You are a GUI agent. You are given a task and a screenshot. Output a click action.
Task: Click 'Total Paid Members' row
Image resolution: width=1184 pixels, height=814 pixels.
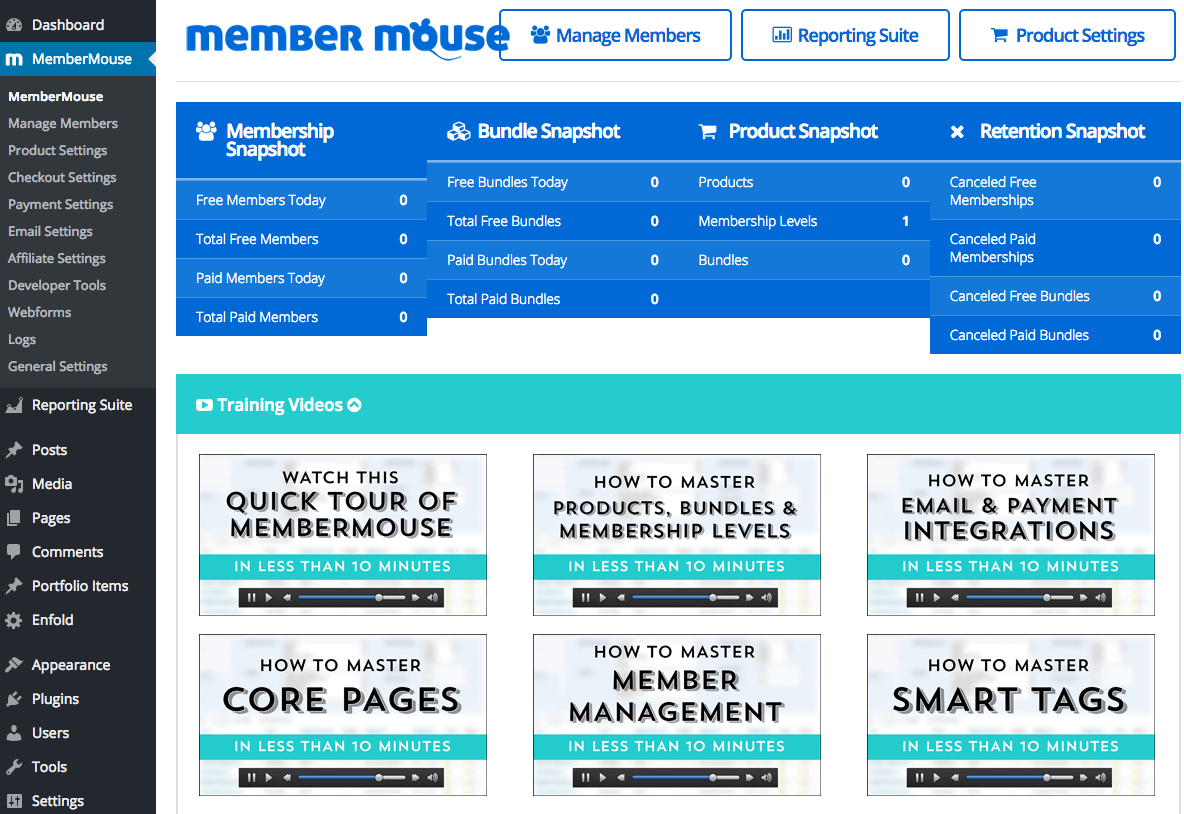pyautogui.click(x=301, y=317)
